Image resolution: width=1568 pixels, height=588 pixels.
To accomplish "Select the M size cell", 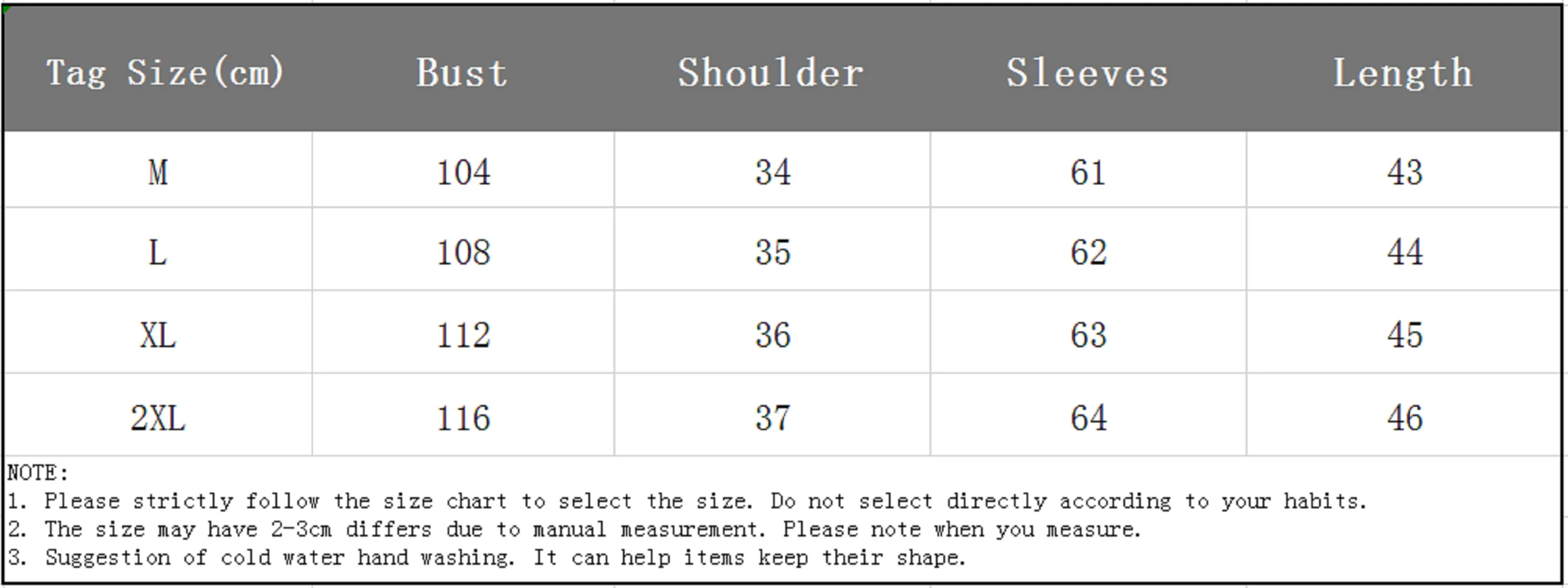I will tap(158, 172).
